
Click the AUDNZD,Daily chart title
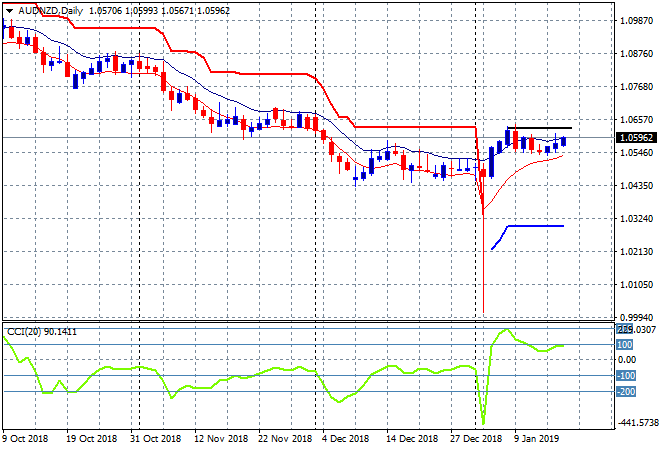43,9
